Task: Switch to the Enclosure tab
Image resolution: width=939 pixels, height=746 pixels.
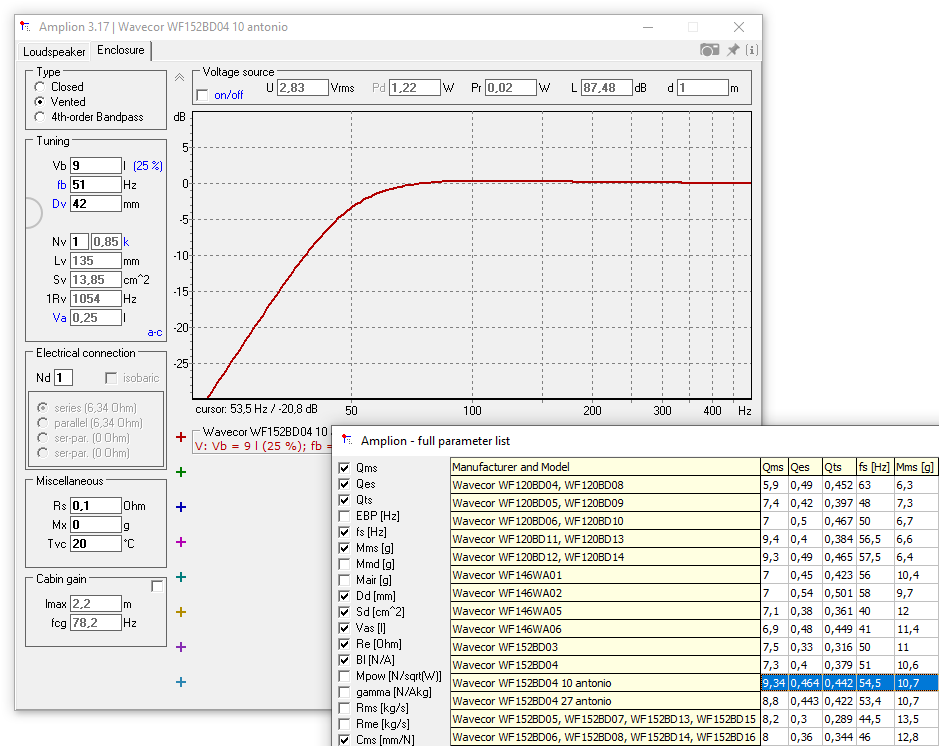Action: click(120, 50)
